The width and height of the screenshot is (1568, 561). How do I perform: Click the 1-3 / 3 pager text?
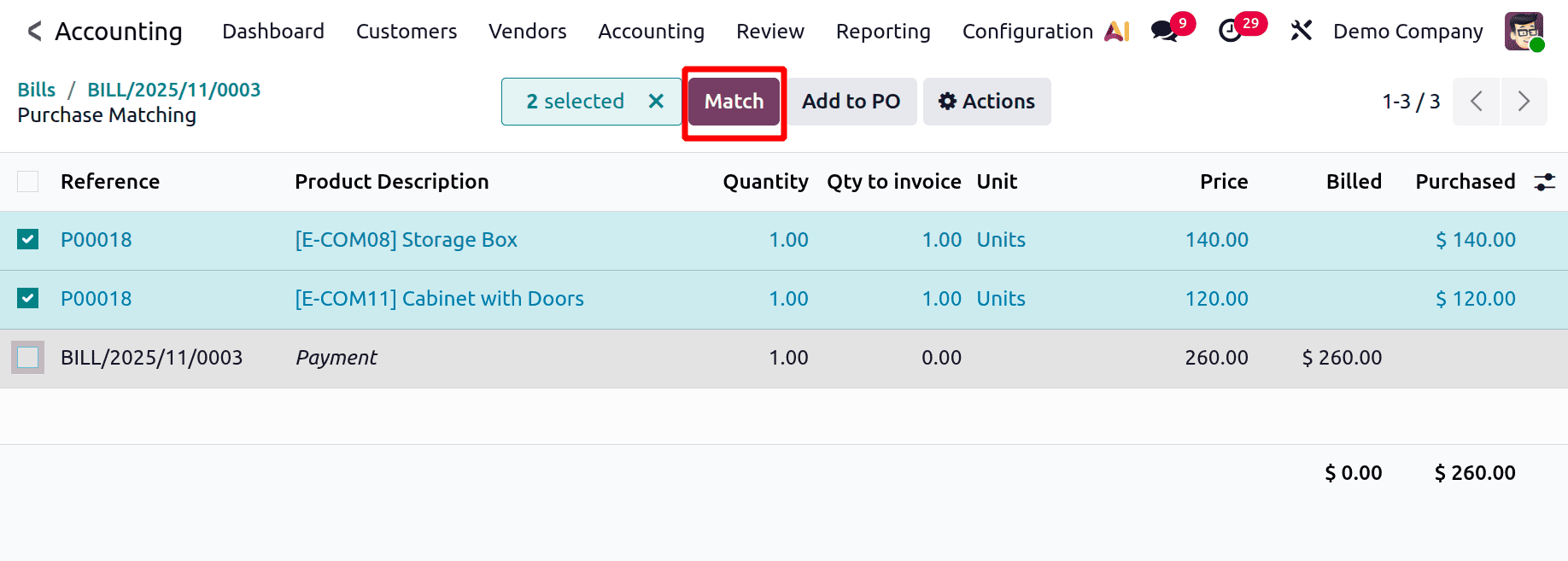(1411, 102)
